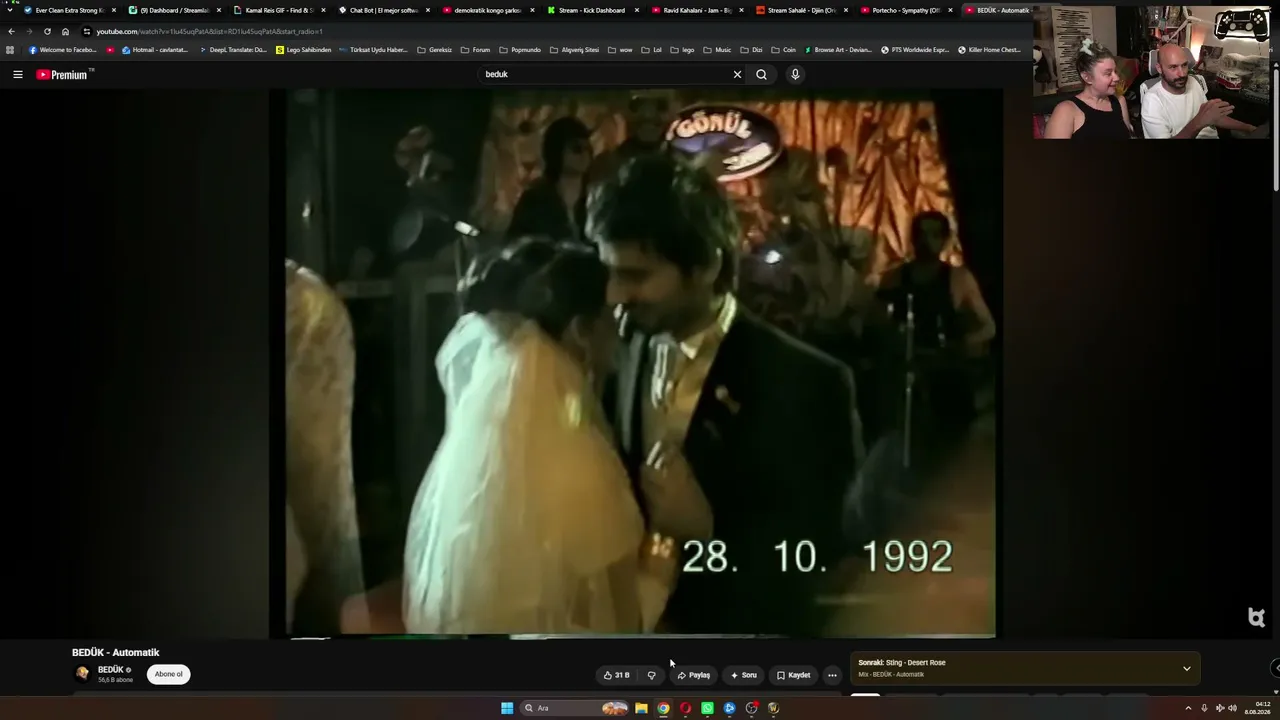Image resolution: width=1280 pixels, height=720 pixels.
Task: Expand the Popmundo bookmarks folder
Action: point(520,50)
